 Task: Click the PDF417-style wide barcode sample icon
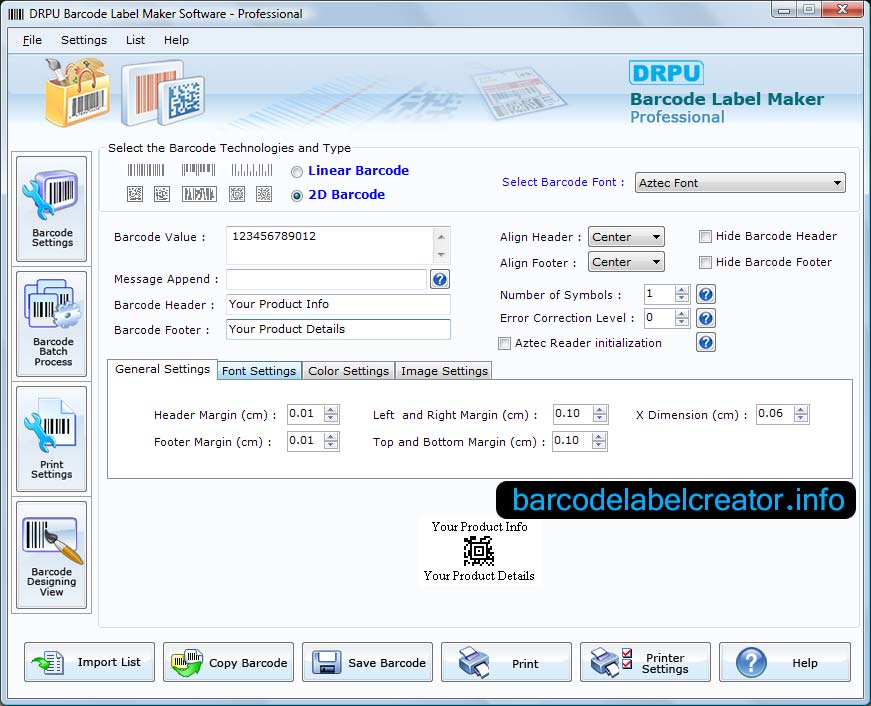pyautogui.click(x=199, y=194)
